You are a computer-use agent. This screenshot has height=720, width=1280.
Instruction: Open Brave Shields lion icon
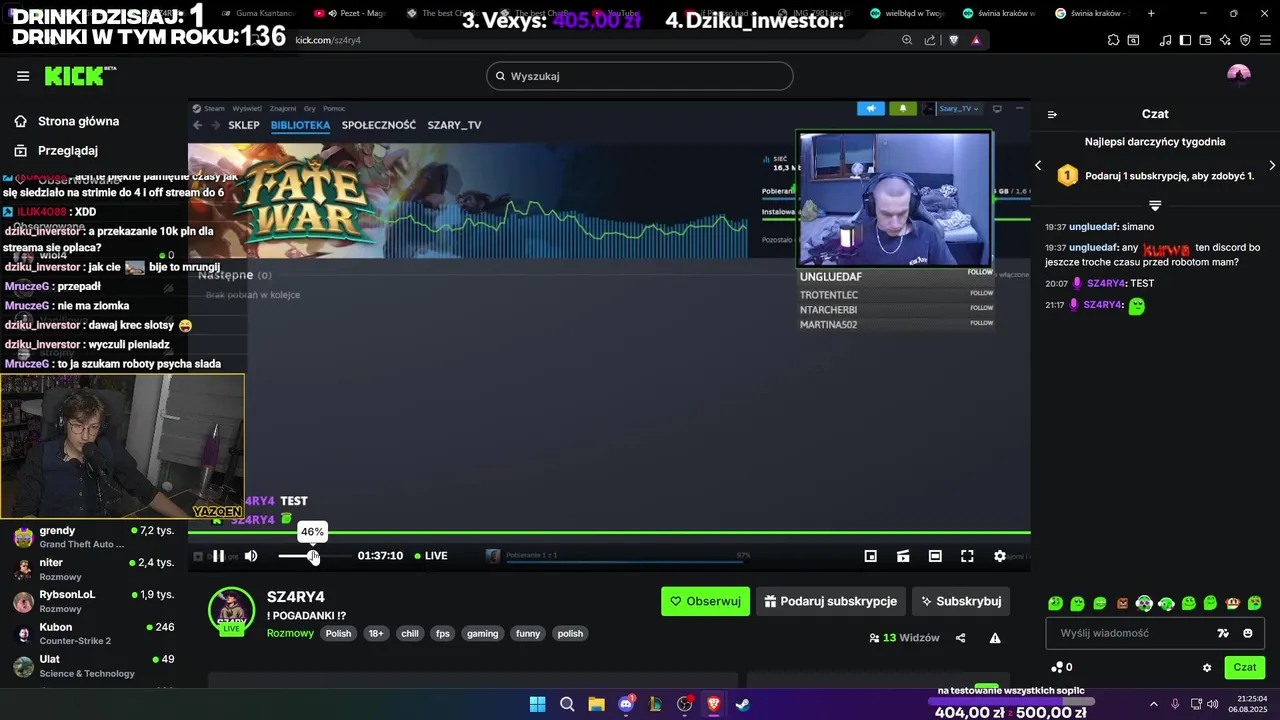click(x=954, y=40)
